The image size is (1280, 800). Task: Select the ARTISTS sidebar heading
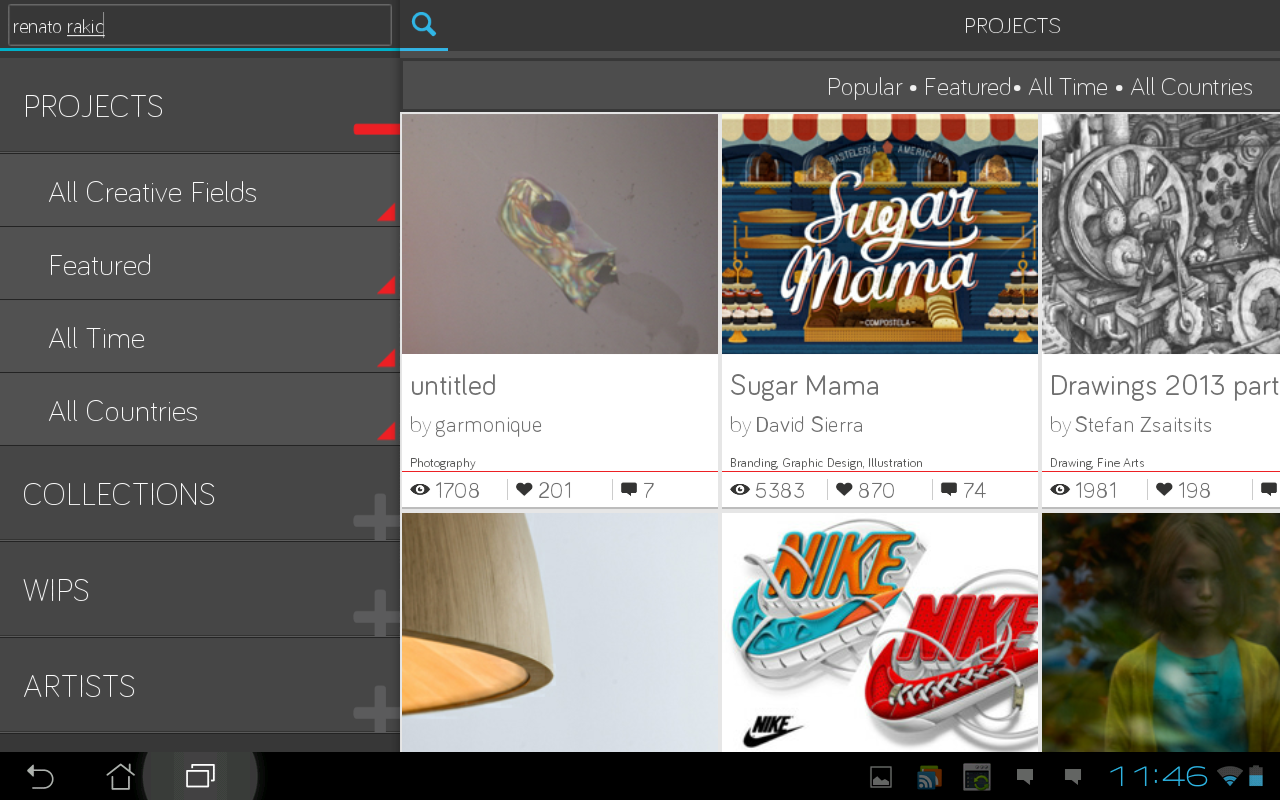coord(79,686)
